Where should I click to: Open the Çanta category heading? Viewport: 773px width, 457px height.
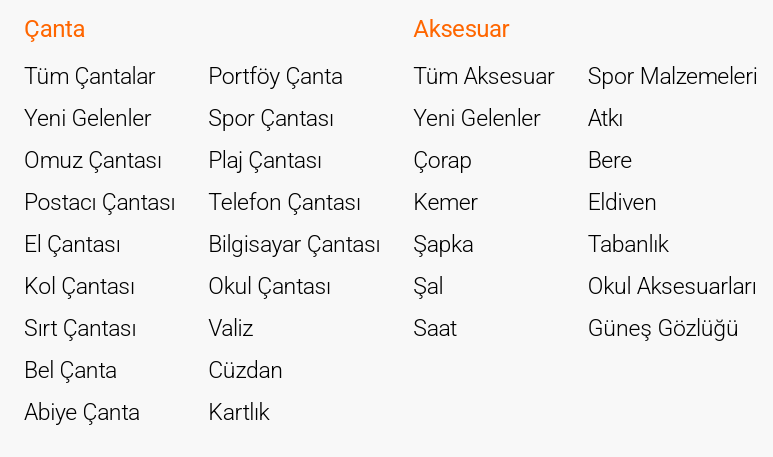pyautogui.click(x=54, y=29)
